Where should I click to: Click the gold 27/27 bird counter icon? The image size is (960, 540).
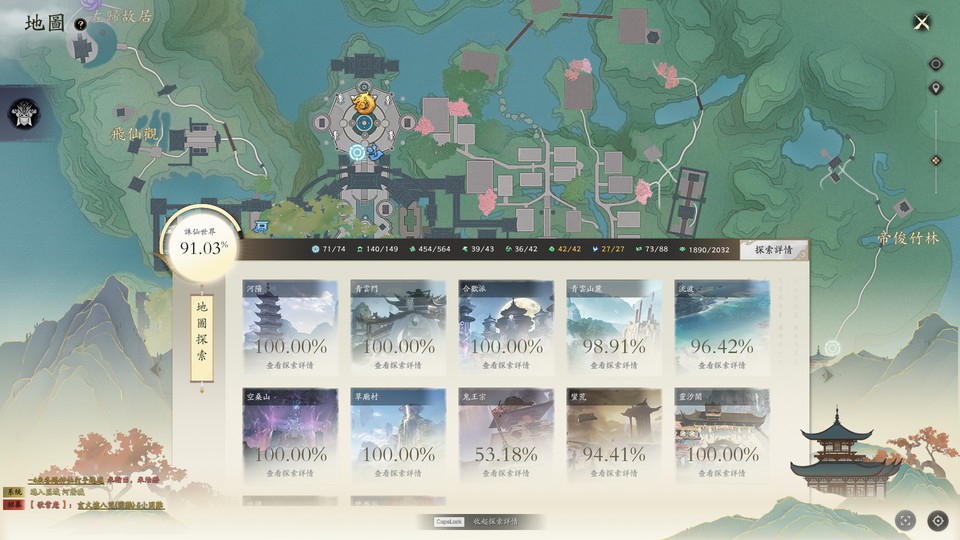[x=595, y=250]
